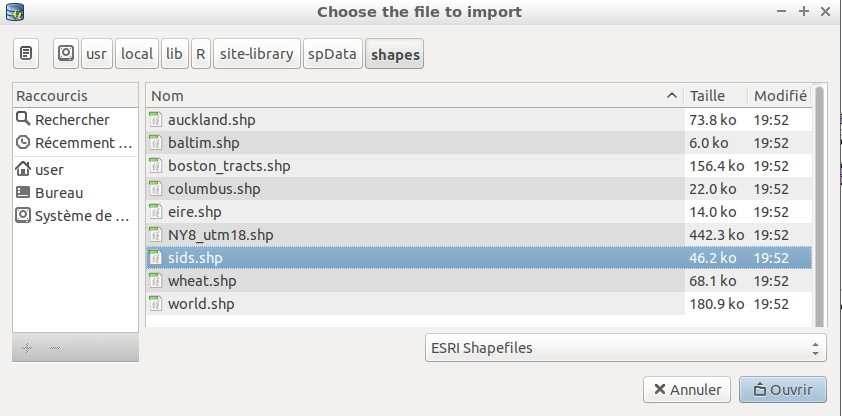Click the remove bookmark minus button below shortcuts
Image resolution: width=842 pixels, height=416 pixels.
(x=55, y=348)
